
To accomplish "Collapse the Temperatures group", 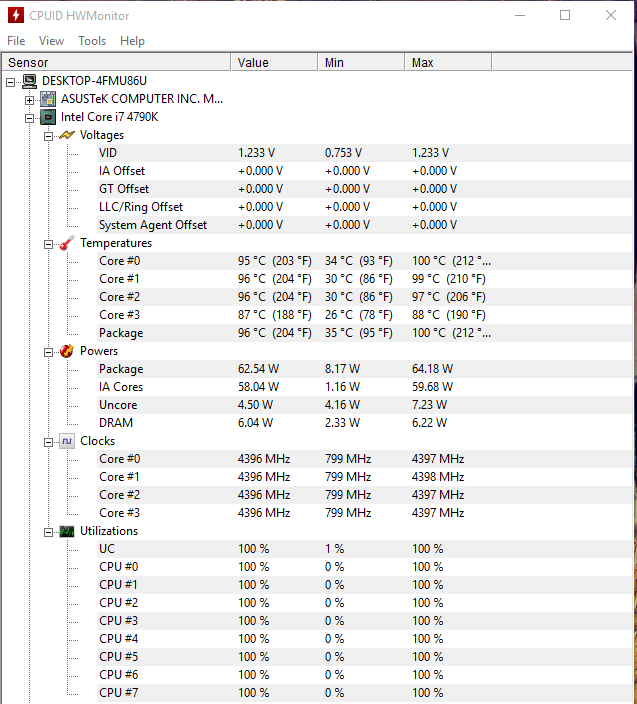I will (x=48, y=244).
